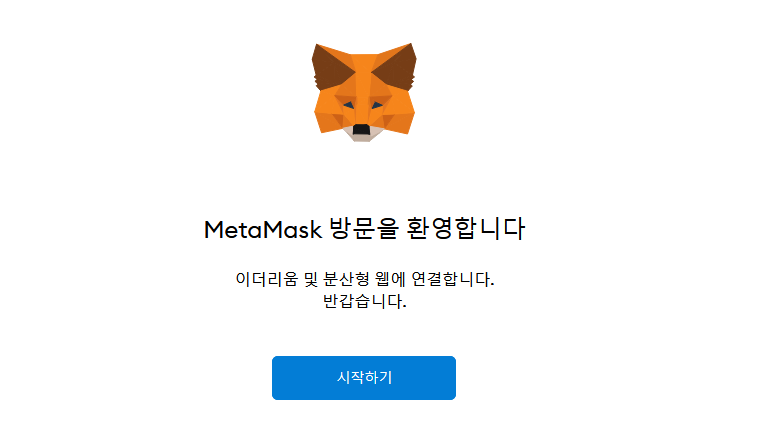The height and width of the screenshot is (441, 768).
Task: Click the fox's left brown ear
Action: click(x=330, y=68)
